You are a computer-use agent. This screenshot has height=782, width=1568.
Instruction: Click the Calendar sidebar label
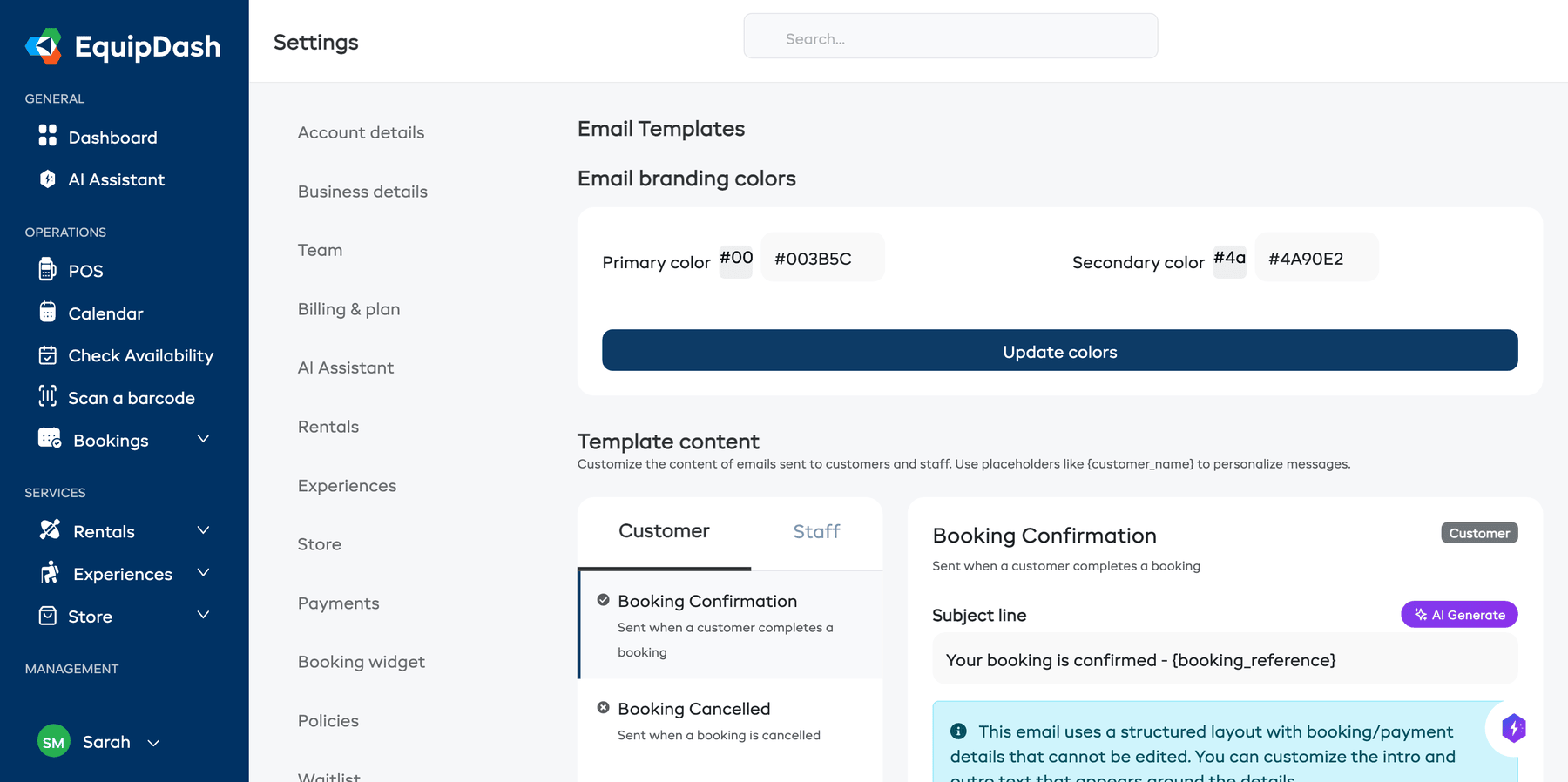click(x=105, y=313)
